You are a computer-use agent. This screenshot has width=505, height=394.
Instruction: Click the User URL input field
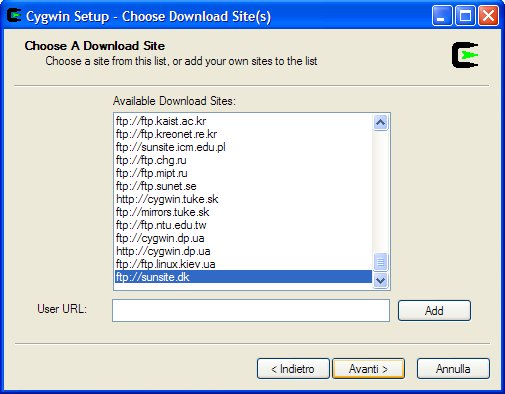pyautogui.click(x=251, y=310)
